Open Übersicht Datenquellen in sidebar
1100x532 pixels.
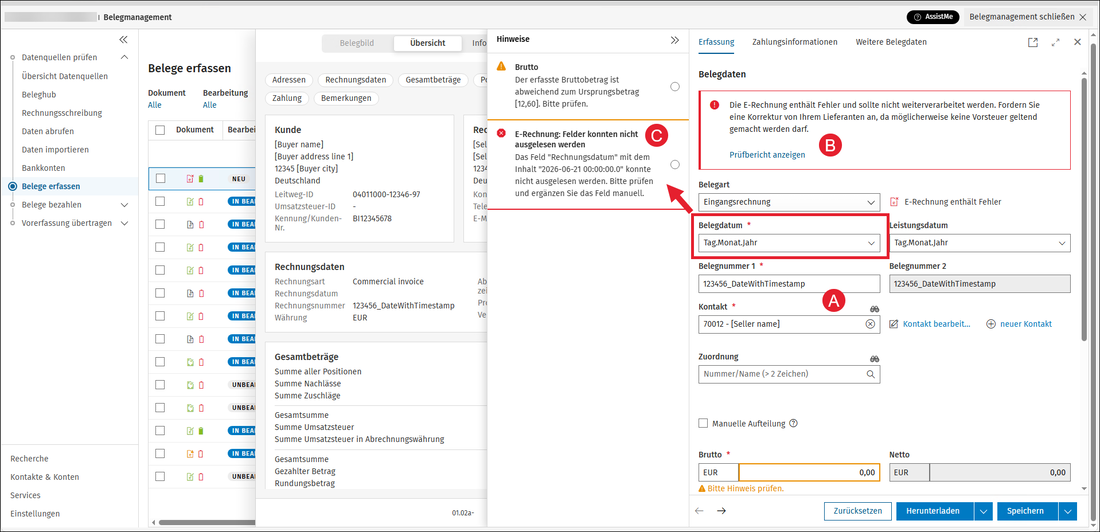[65, 76]
